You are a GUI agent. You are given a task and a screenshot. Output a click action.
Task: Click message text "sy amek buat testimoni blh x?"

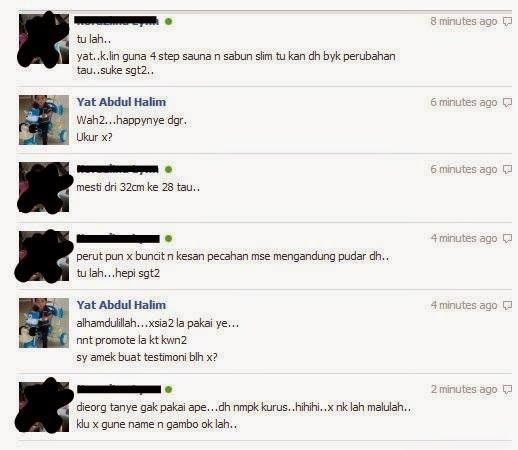click(147, 357)
